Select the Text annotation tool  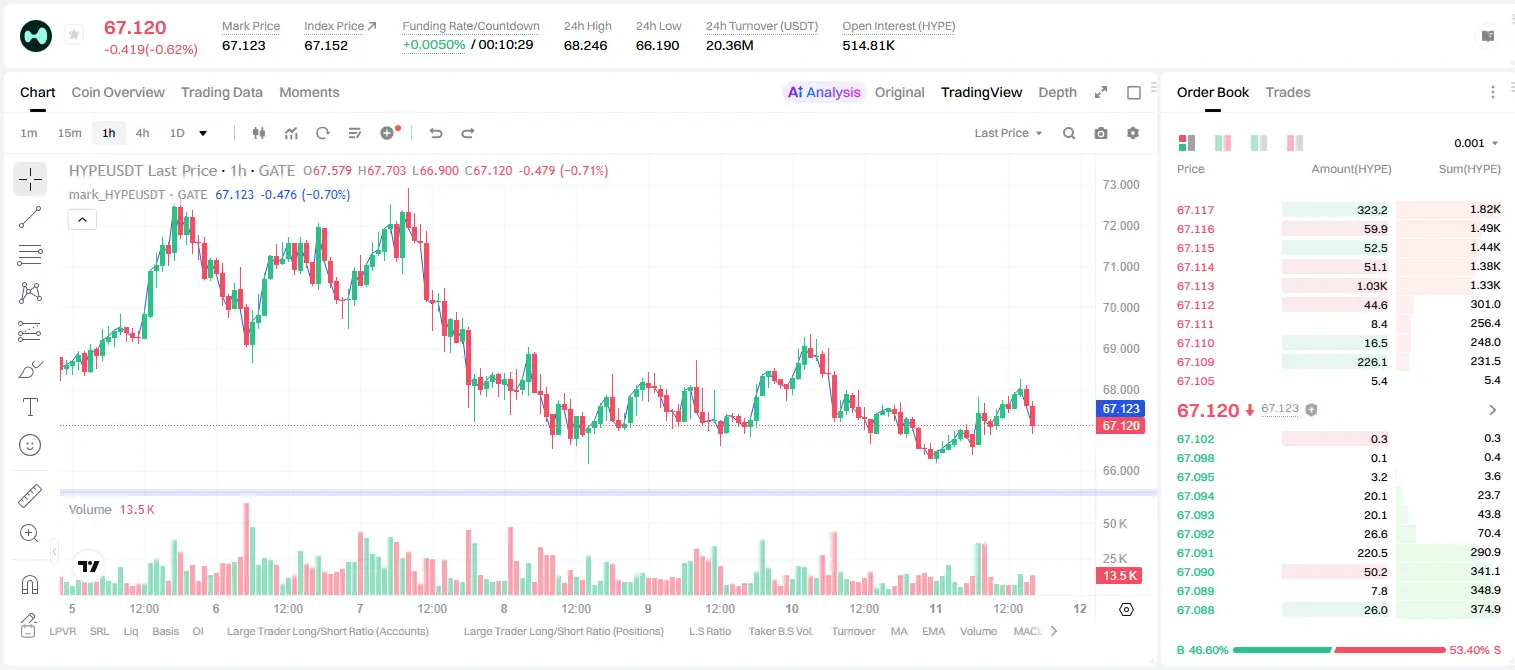30,407
